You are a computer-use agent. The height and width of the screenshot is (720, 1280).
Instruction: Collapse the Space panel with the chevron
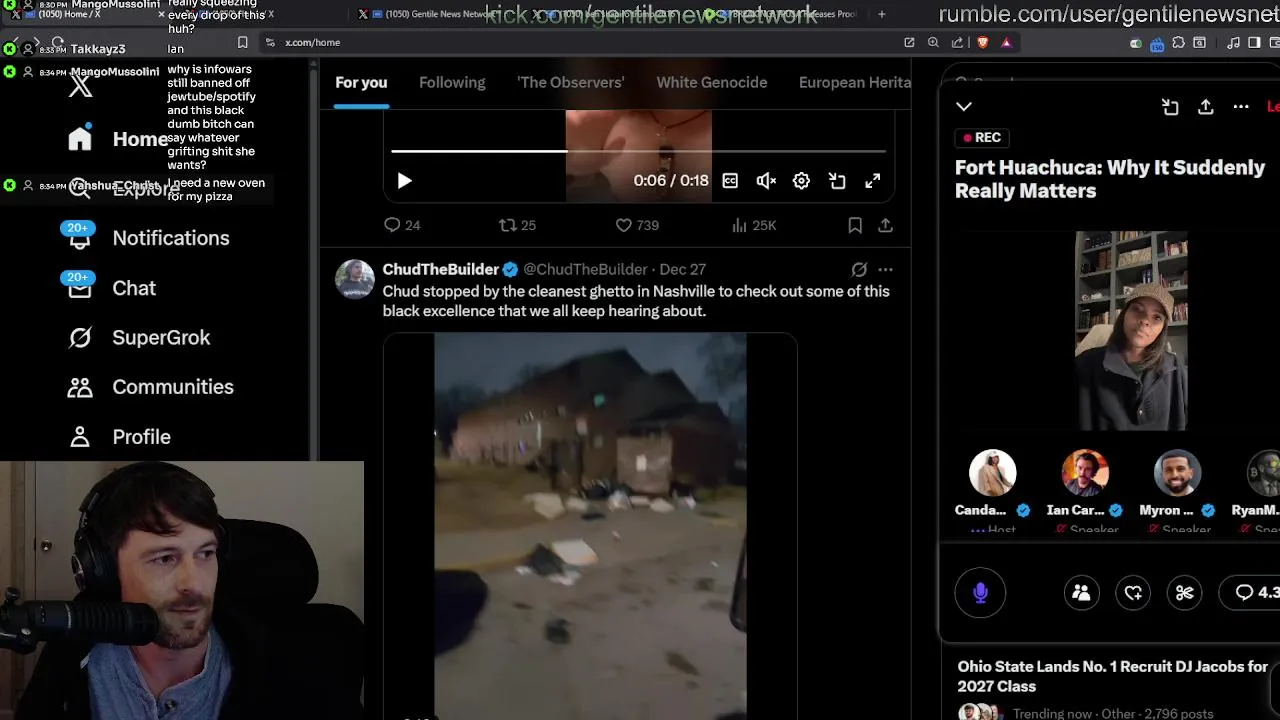964,106
